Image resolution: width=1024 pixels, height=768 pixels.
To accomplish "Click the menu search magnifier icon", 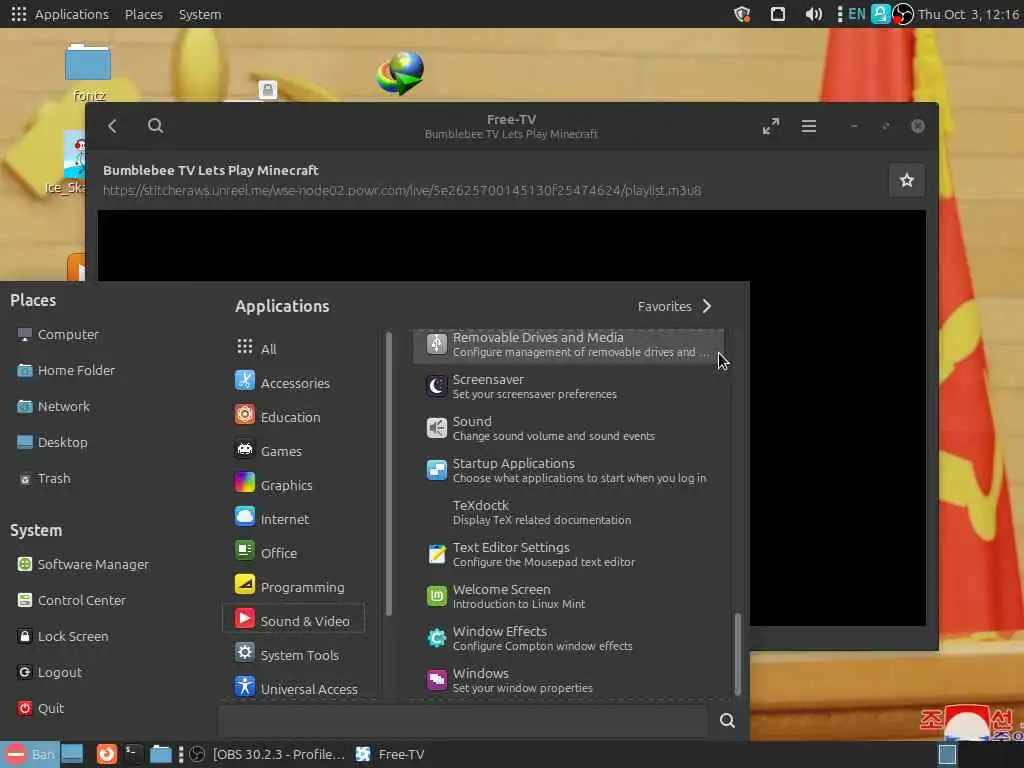I will 727,720.
